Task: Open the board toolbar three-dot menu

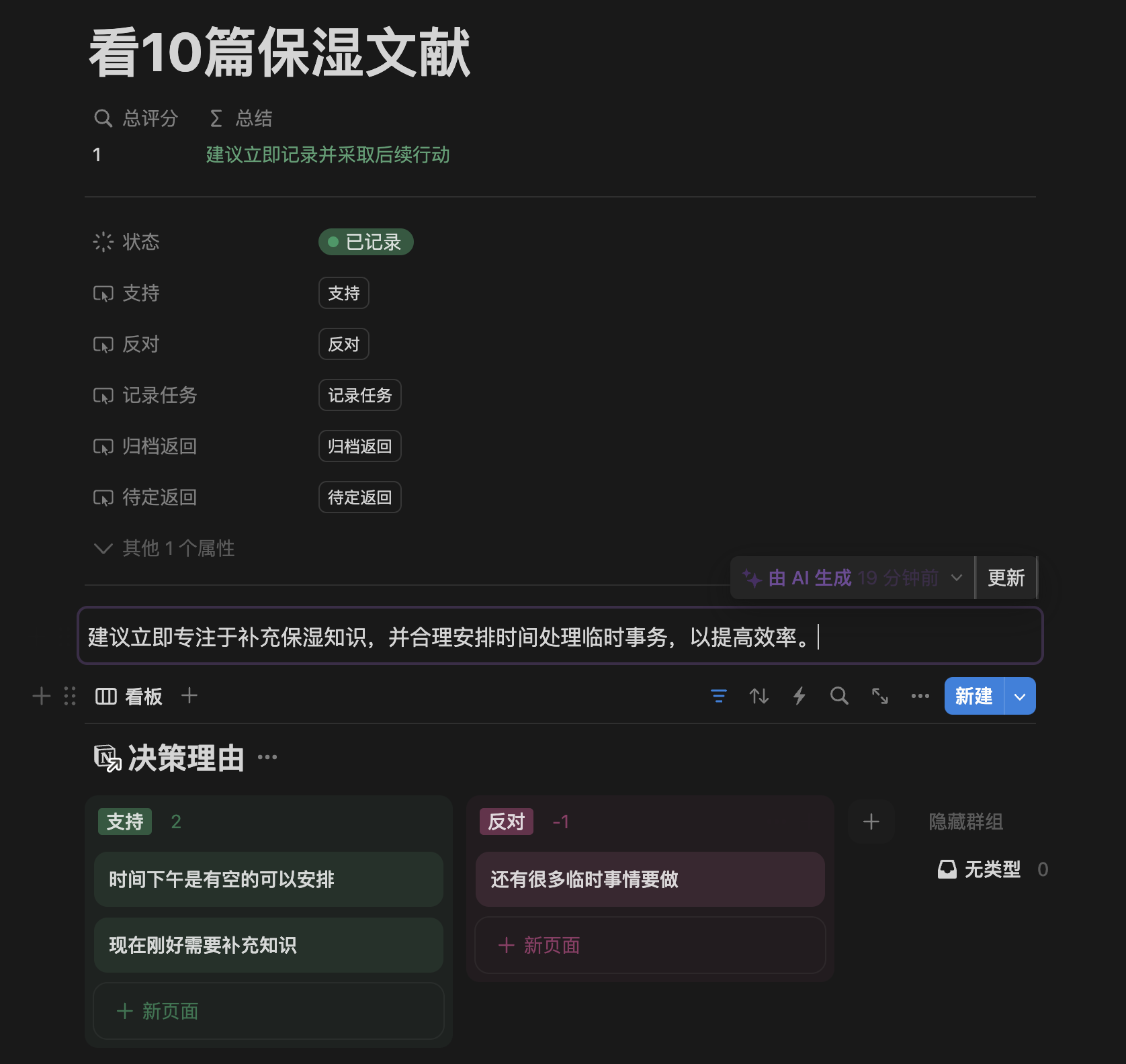Action: tap(920, 696)
